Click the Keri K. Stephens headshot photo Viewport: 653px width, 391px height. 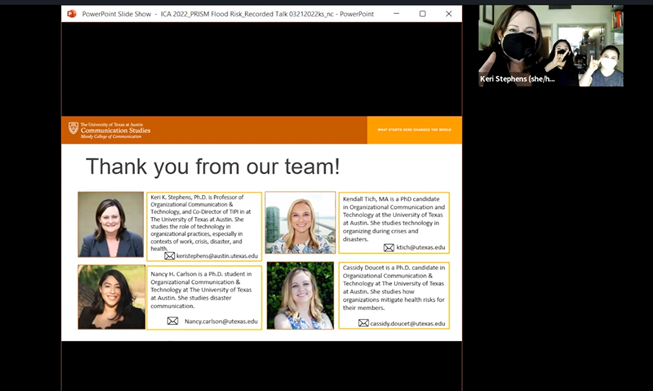point(111,224)
